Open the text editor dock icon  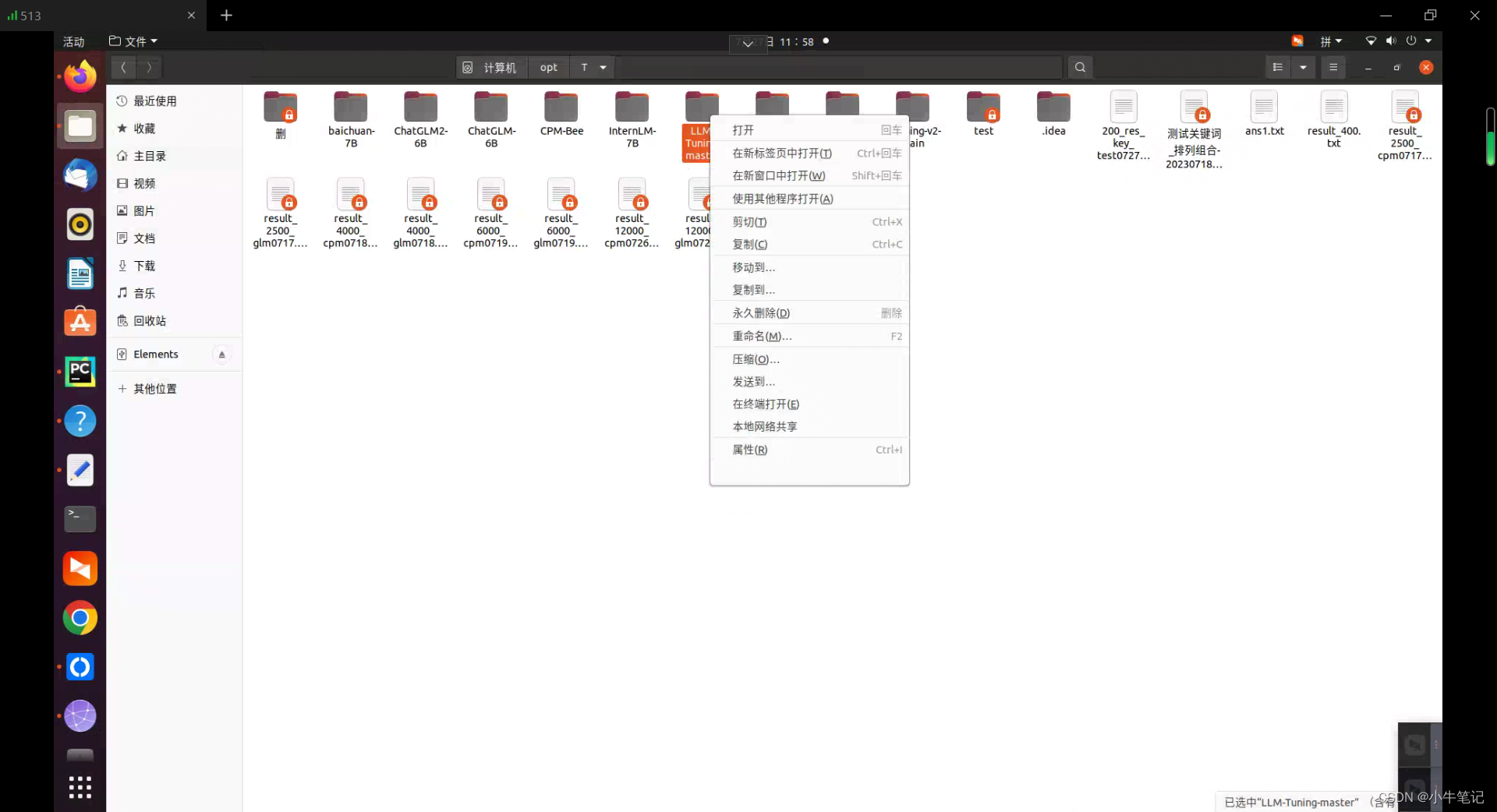pyautogui.click(x=80, y=470)
